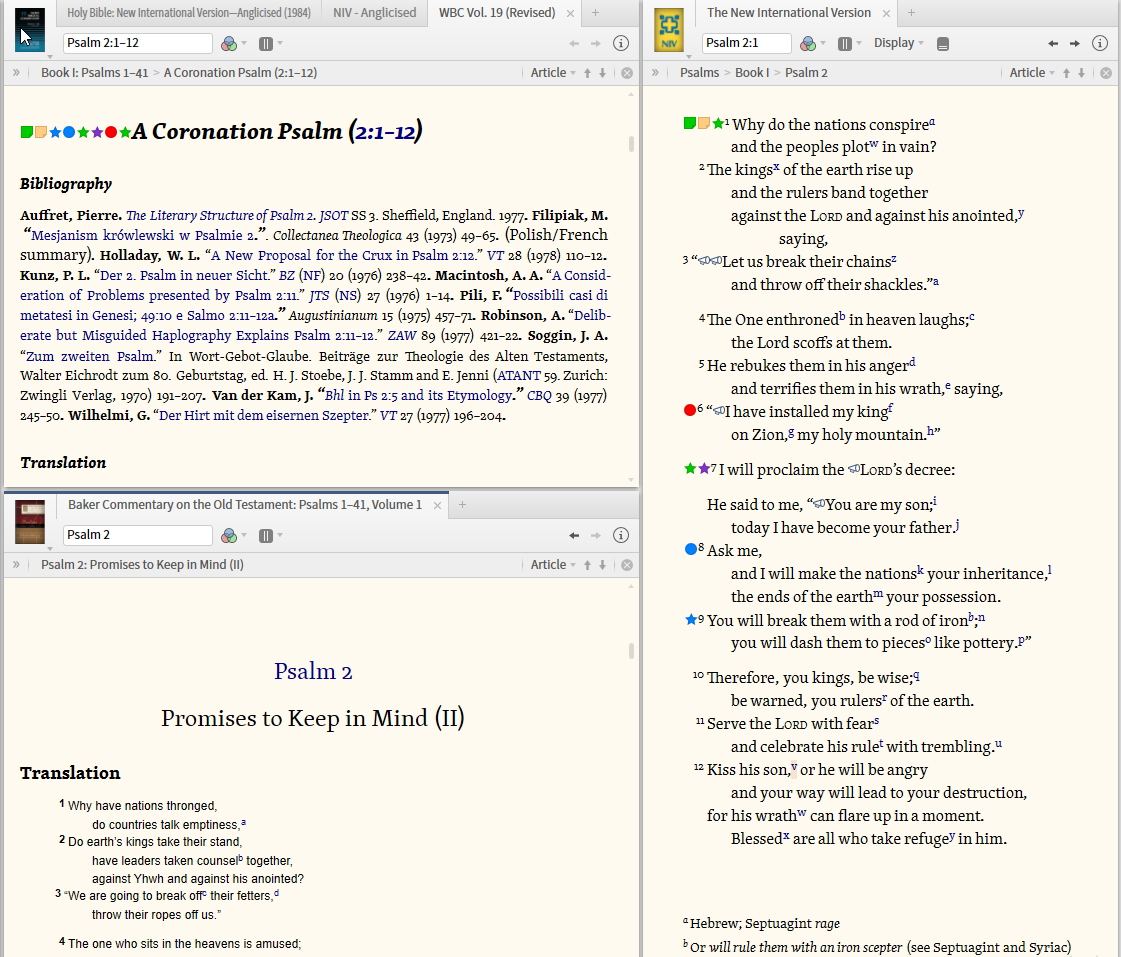
Task: Click the Baker Commentary book cover icon
Action: pos(30,522)
